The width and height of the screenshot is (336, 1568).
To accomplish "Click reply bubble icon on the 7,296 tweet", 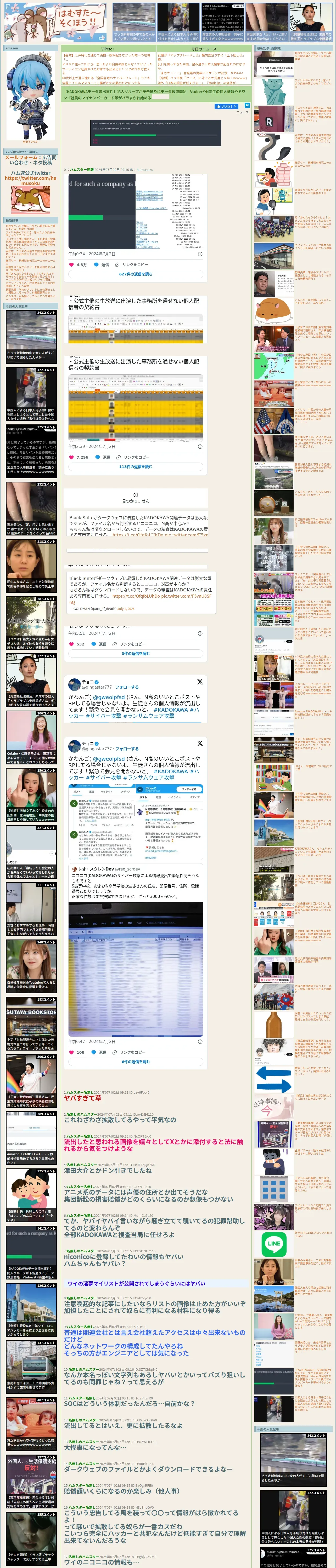I will (x=98, y=457).
